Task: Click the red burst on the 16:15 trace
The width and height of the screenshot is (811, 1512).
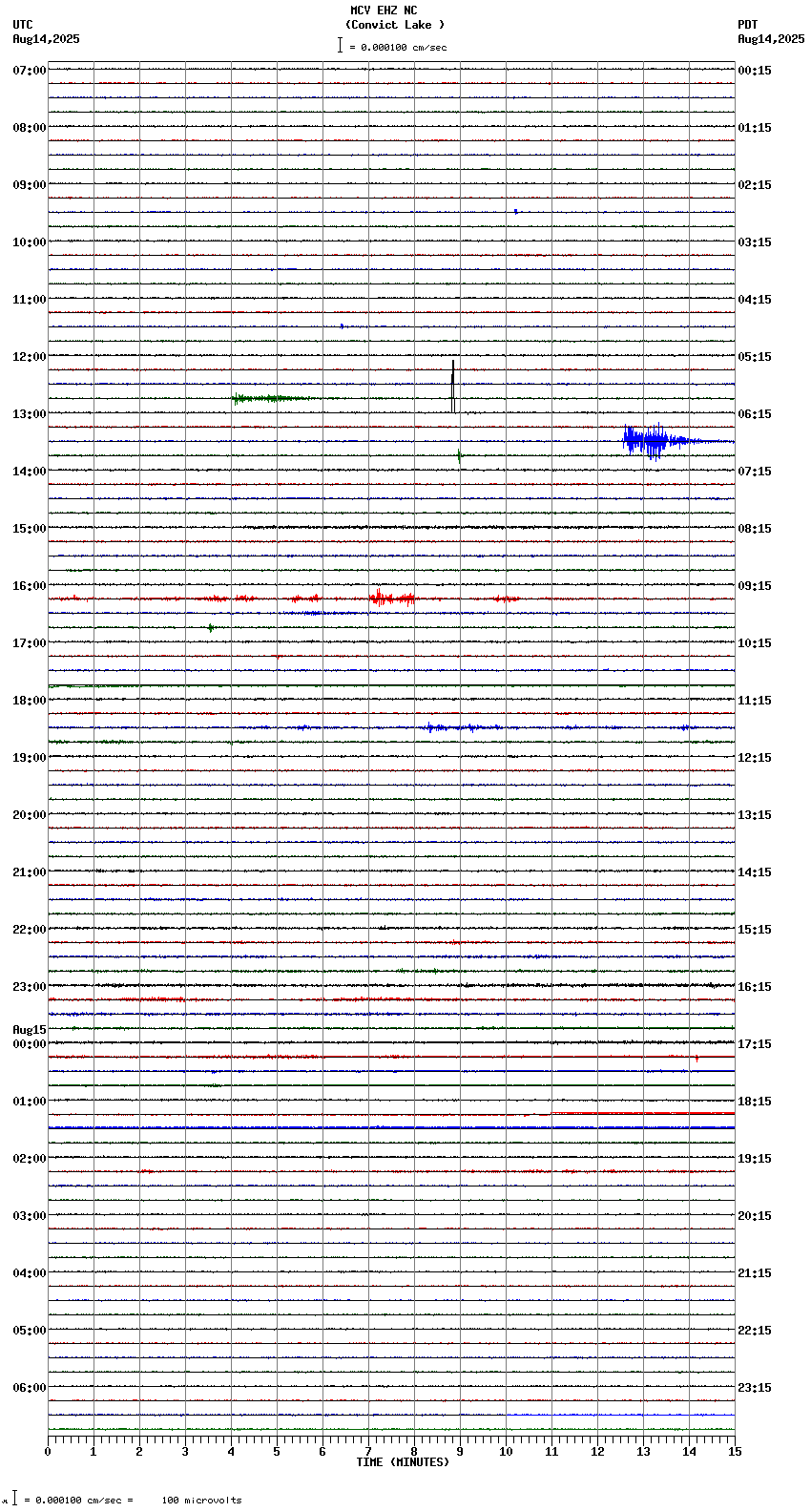Action: 392,598
